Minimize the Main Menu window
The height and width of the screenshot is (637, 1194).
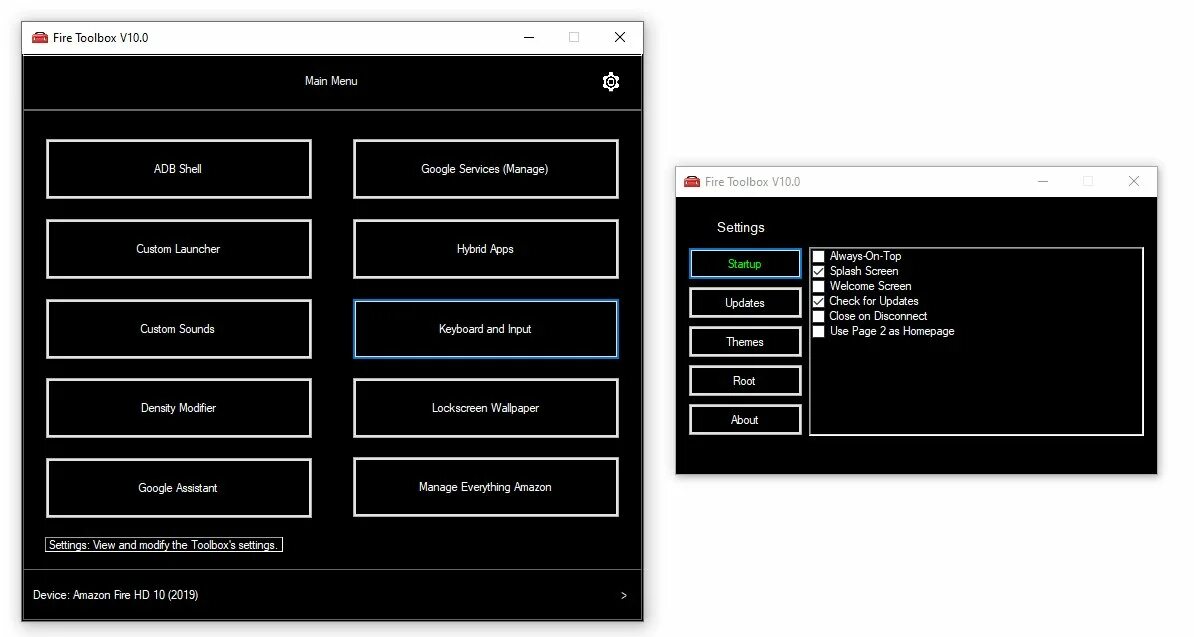[529, 37]
